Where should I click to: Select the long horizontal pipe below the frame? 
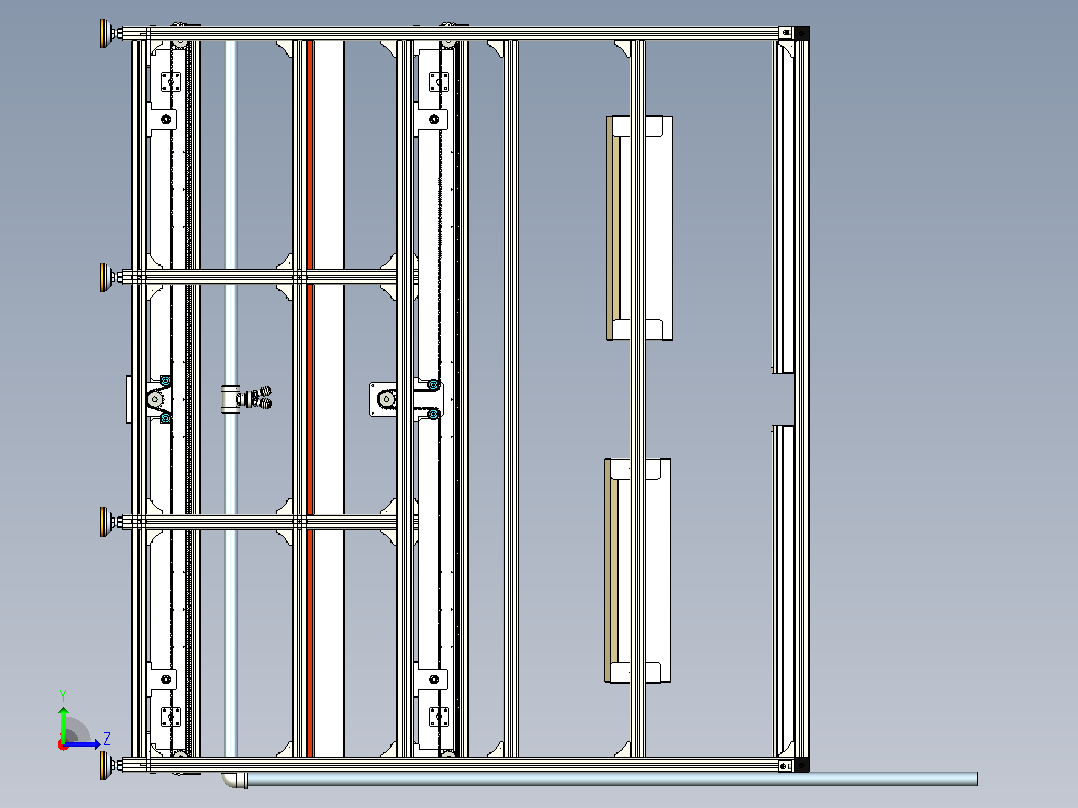coord(612,779)
